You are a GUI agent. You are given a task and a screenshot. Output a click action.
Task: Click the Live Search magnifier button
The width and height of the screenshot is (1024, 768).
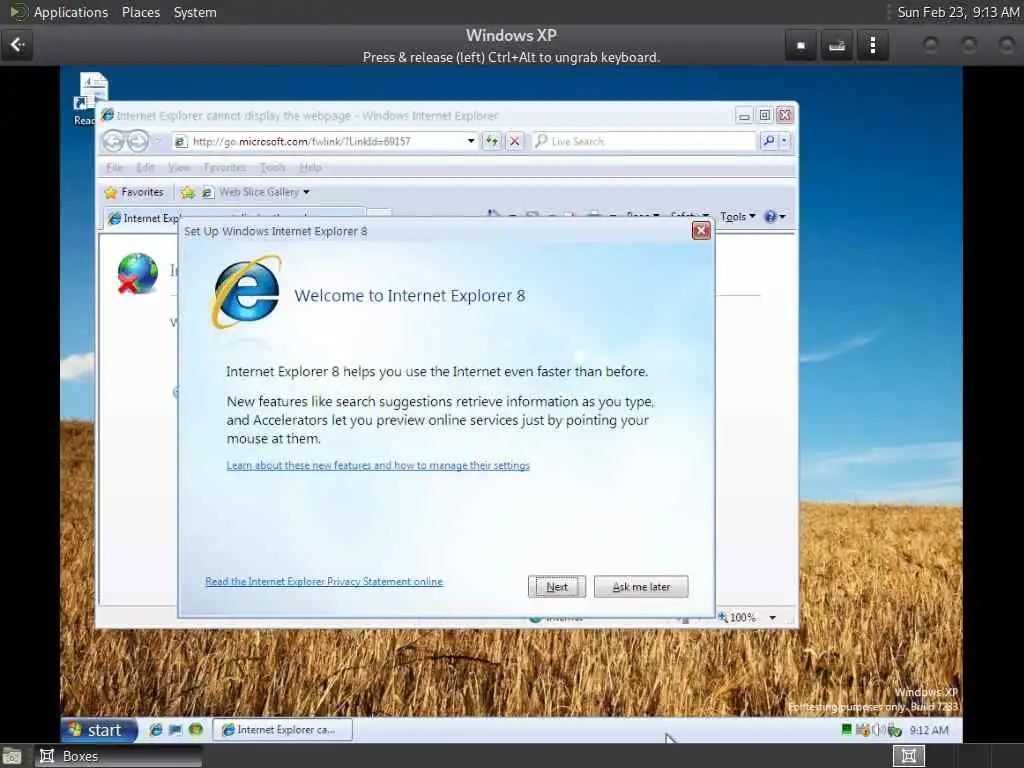769,141
